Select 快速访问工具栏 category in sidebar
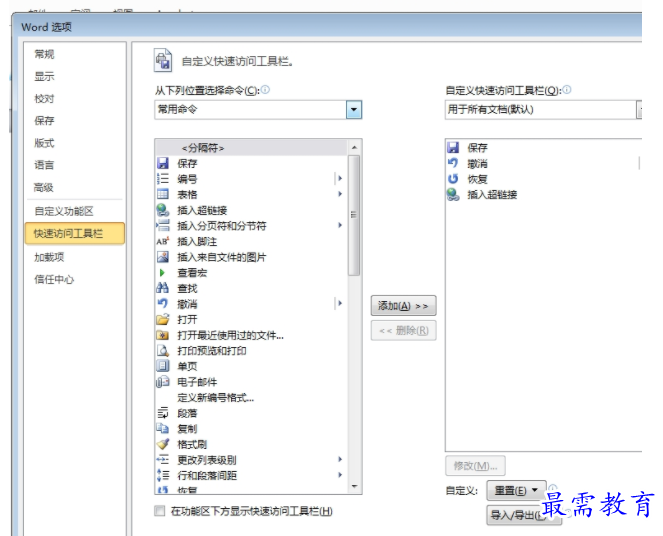The height and width of the screenshot is (536, 663). coord(75,233)
